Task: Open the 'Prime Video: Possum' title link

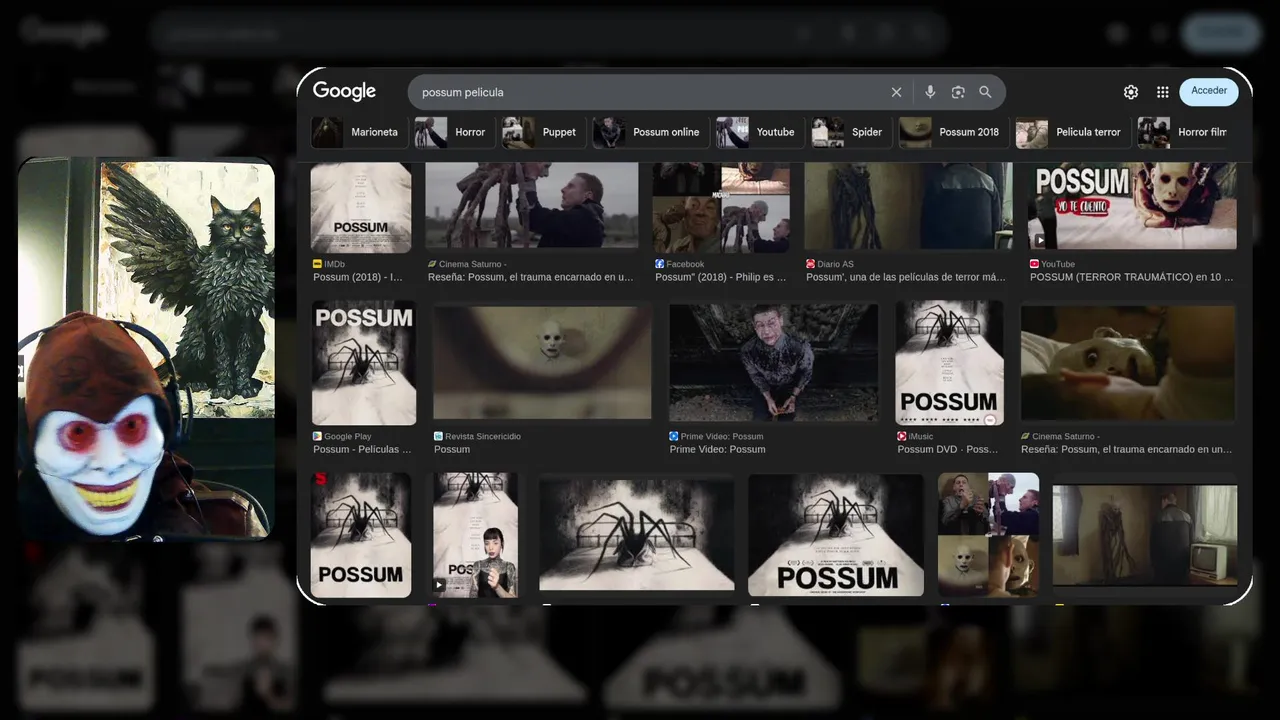Action: (717, 450)
